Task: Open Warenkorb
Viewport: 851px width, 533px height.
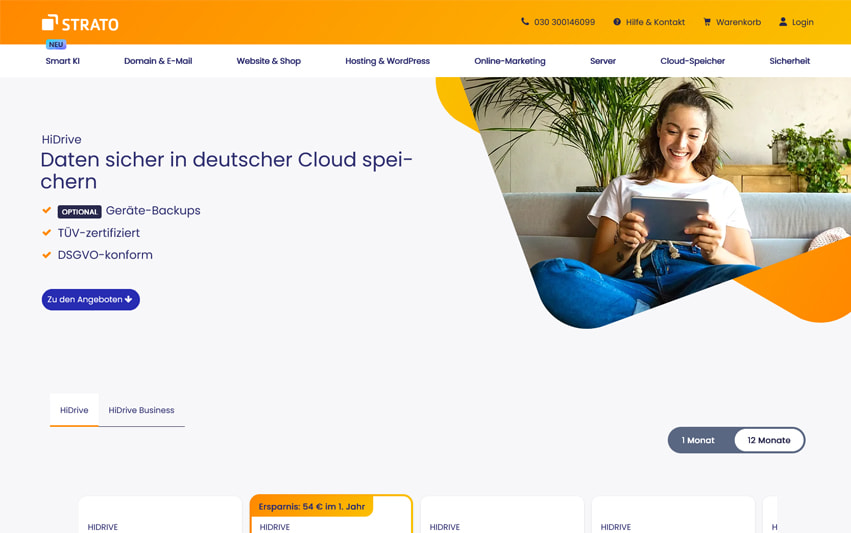Action: coord(738,22)
